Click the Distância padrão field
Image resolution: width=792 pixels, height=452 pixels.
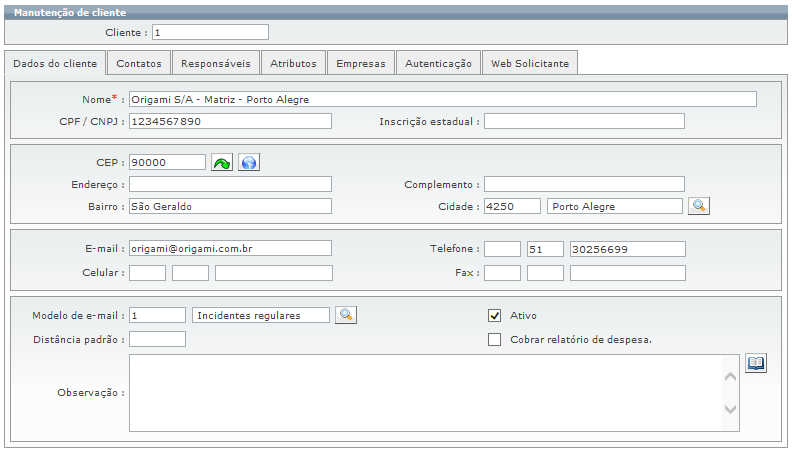click(157, 339)
